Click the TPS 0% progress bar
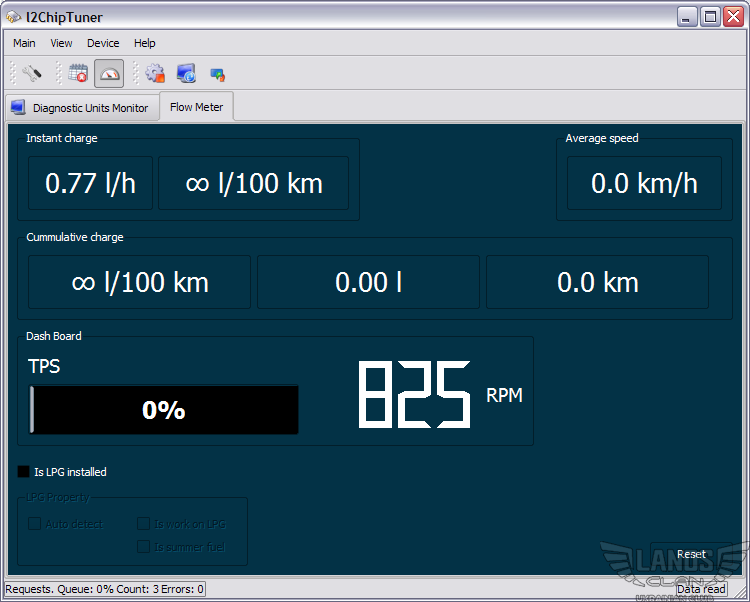Viewport: 750px width, 602px height. (164, 410)
